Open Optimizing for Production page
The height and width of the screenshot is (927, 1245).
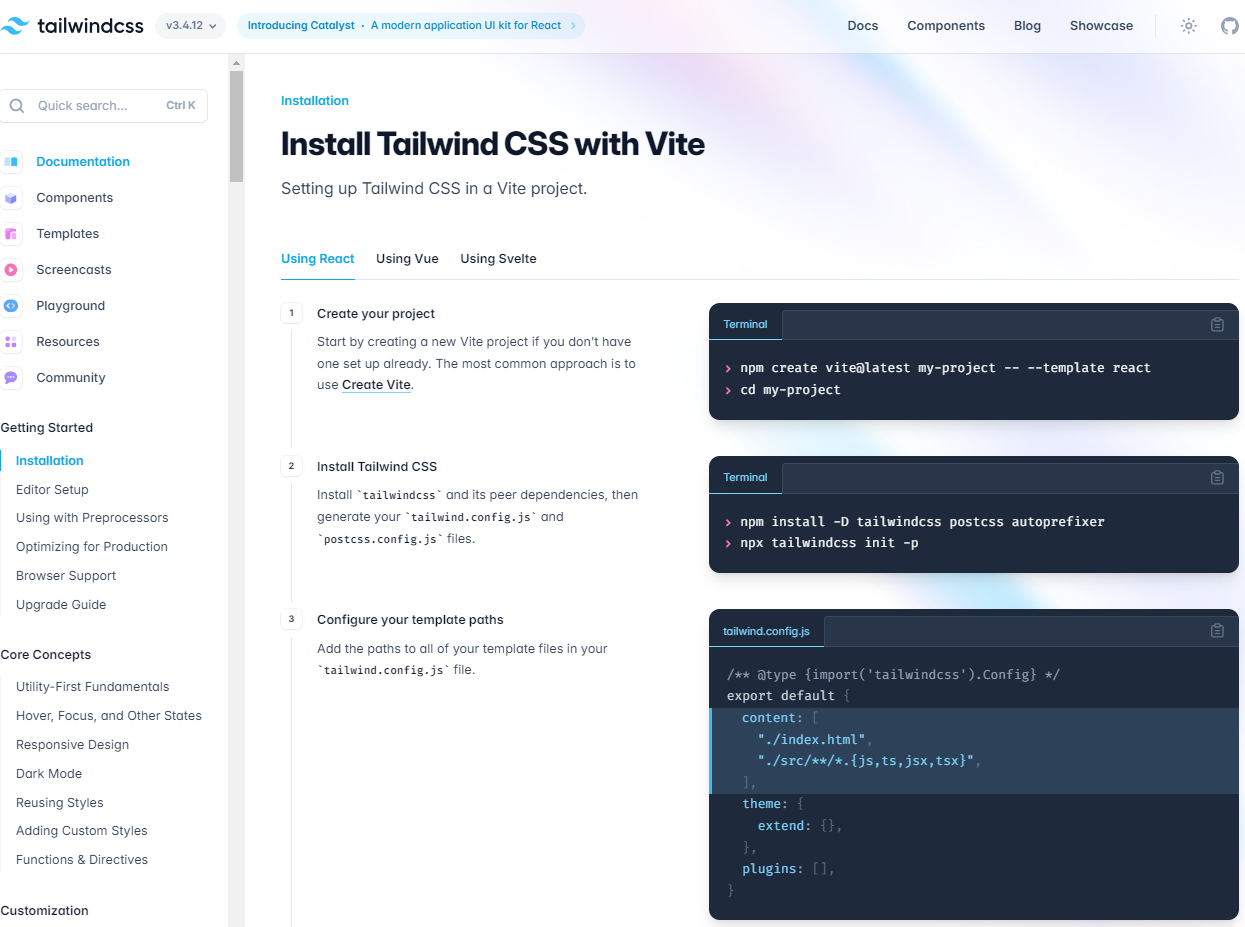click(x=92, y=547)
